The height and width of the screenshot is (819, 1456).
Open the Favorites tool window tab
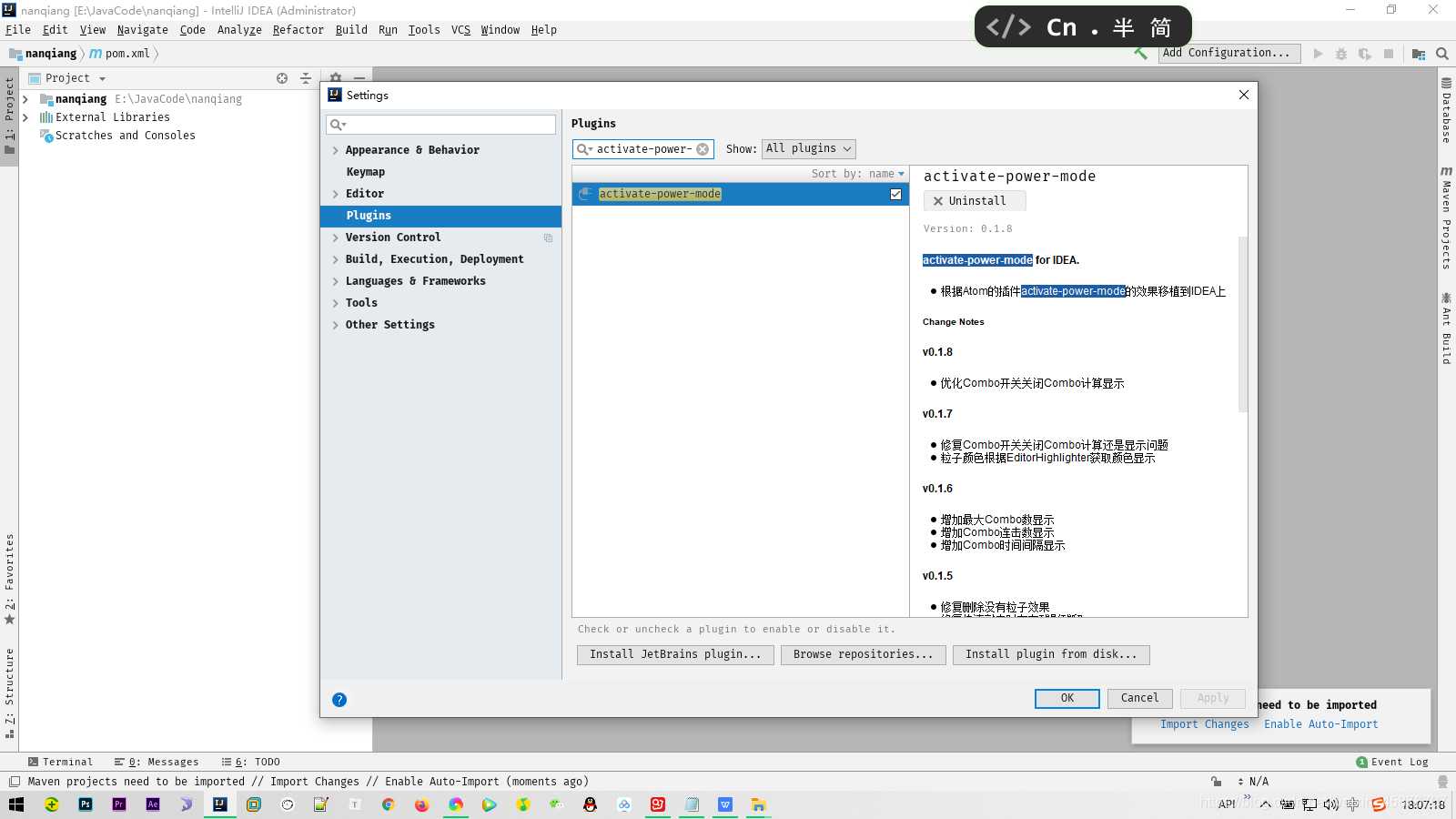pos(9,579)
